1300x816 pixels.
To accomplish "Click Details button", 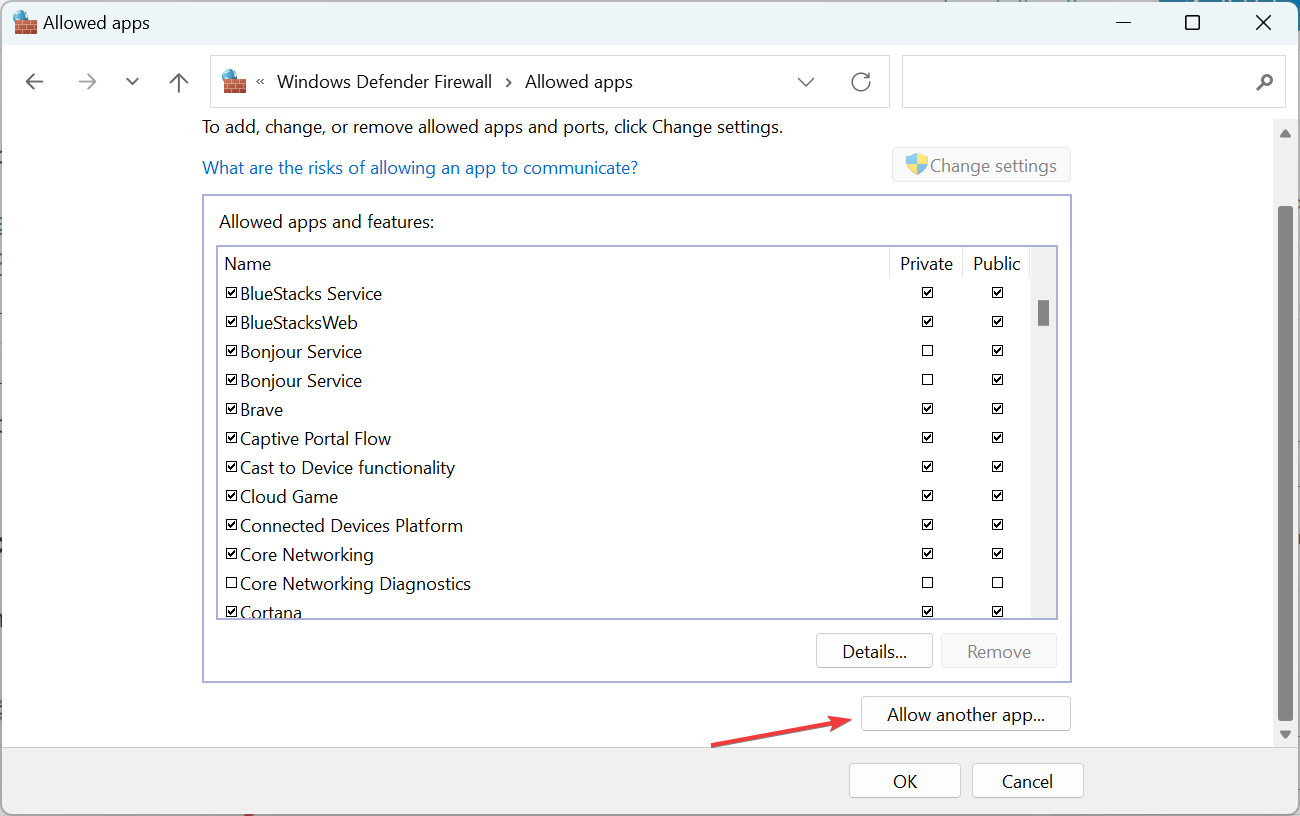I will pyautogui.click(x=874, y=651).
